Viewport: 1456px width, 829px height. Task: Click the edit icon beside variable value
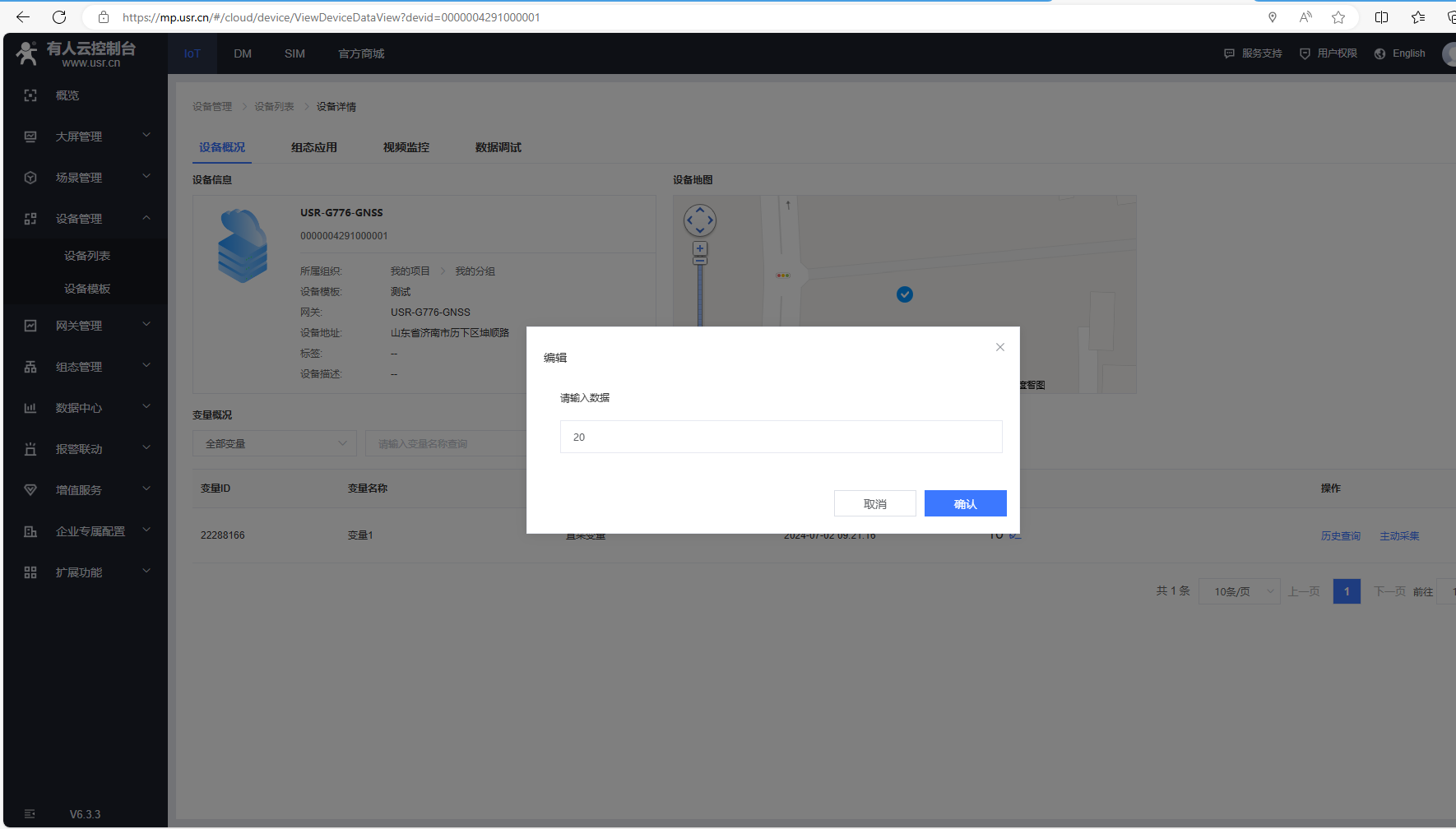(x=1015, y=535)
